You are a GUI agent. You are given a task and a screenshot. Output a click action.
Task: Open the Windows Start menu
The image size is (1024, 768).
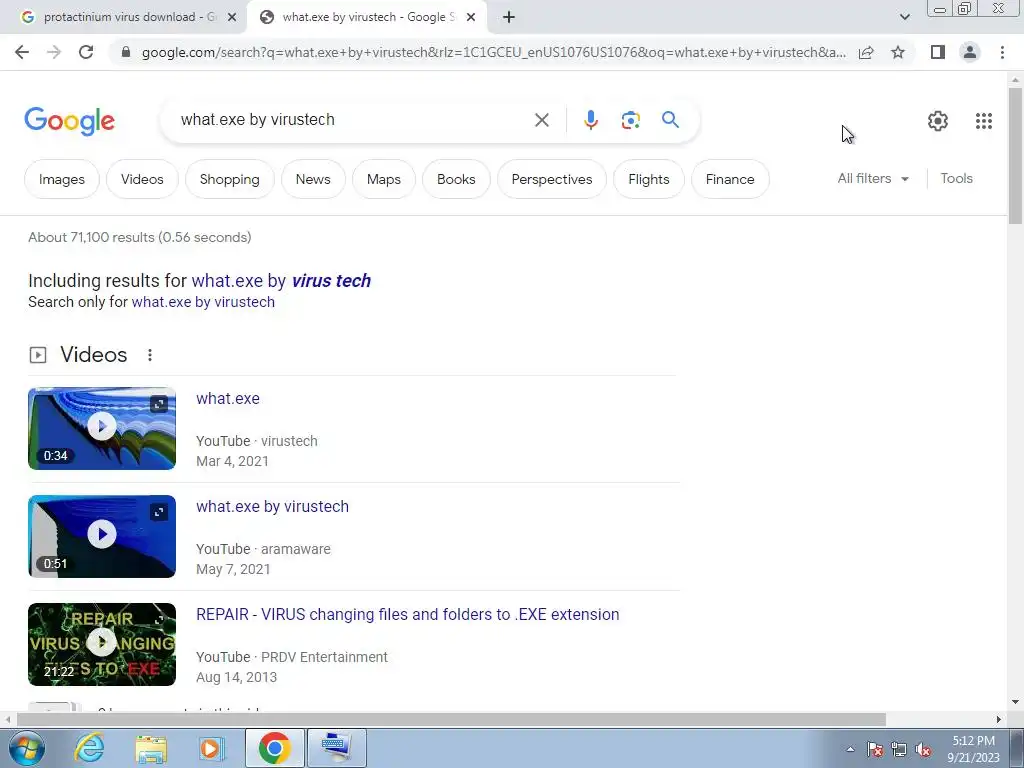tap(27, 748)
